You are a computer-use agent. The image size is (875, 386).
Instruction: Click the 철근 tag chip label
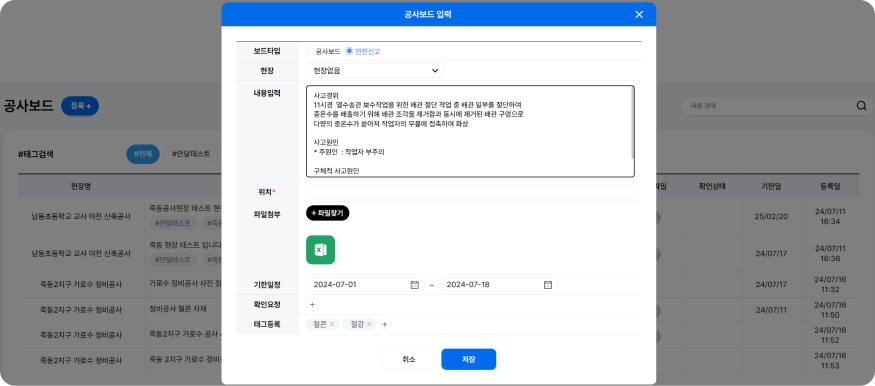320,324
